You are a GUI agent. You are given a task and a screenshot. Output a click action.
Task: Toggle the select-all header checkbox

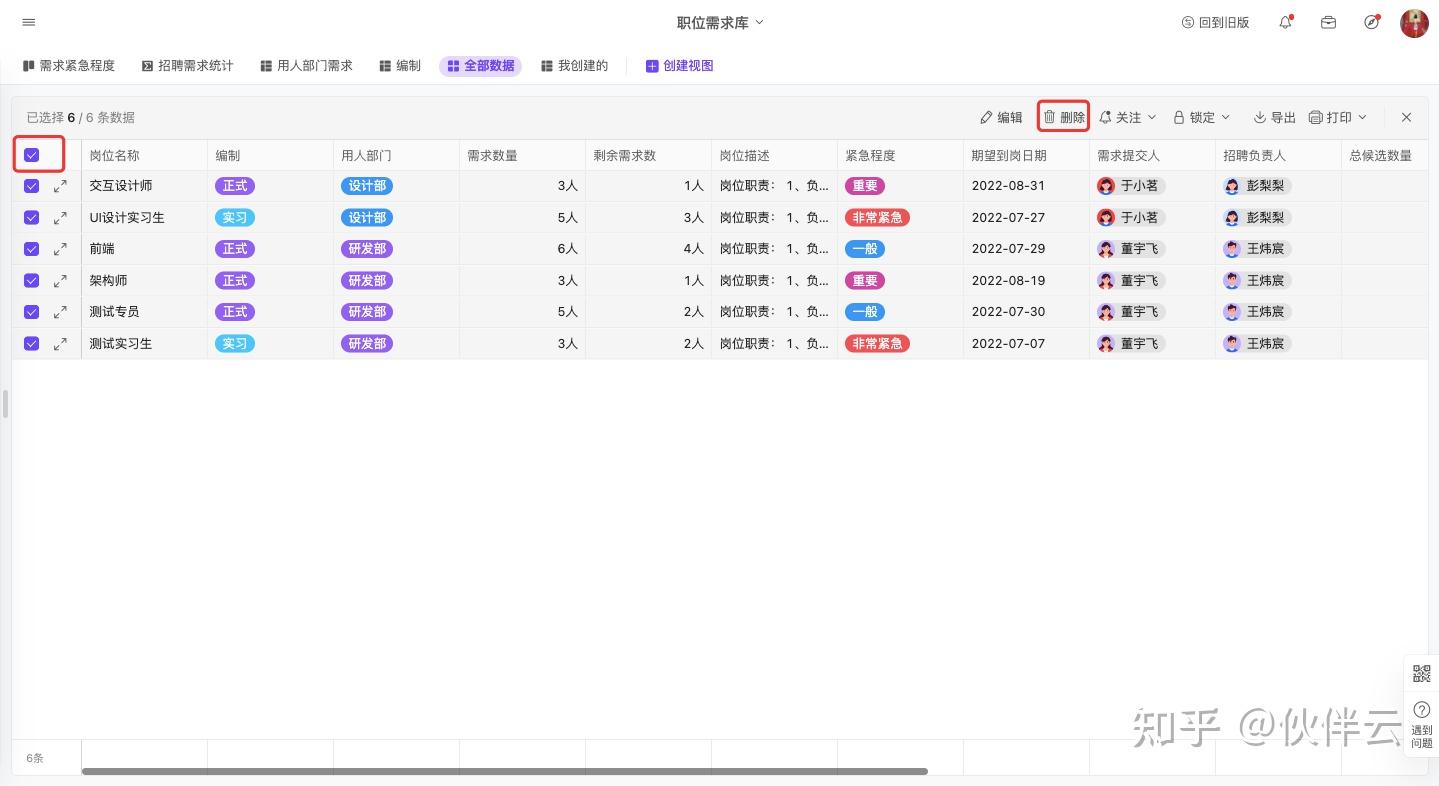pos(32,155)
